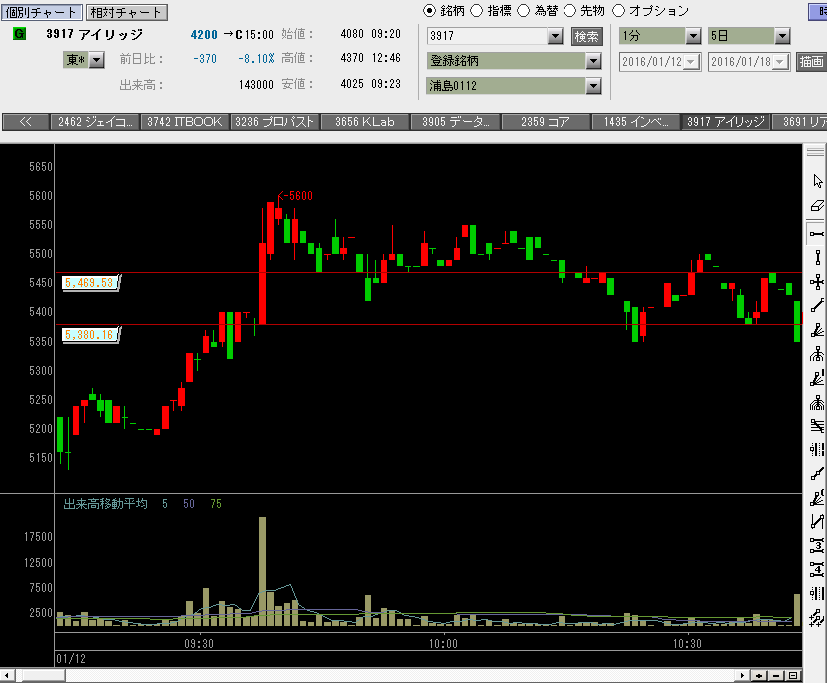Open the 2359 コア tab

click(546, 122)
